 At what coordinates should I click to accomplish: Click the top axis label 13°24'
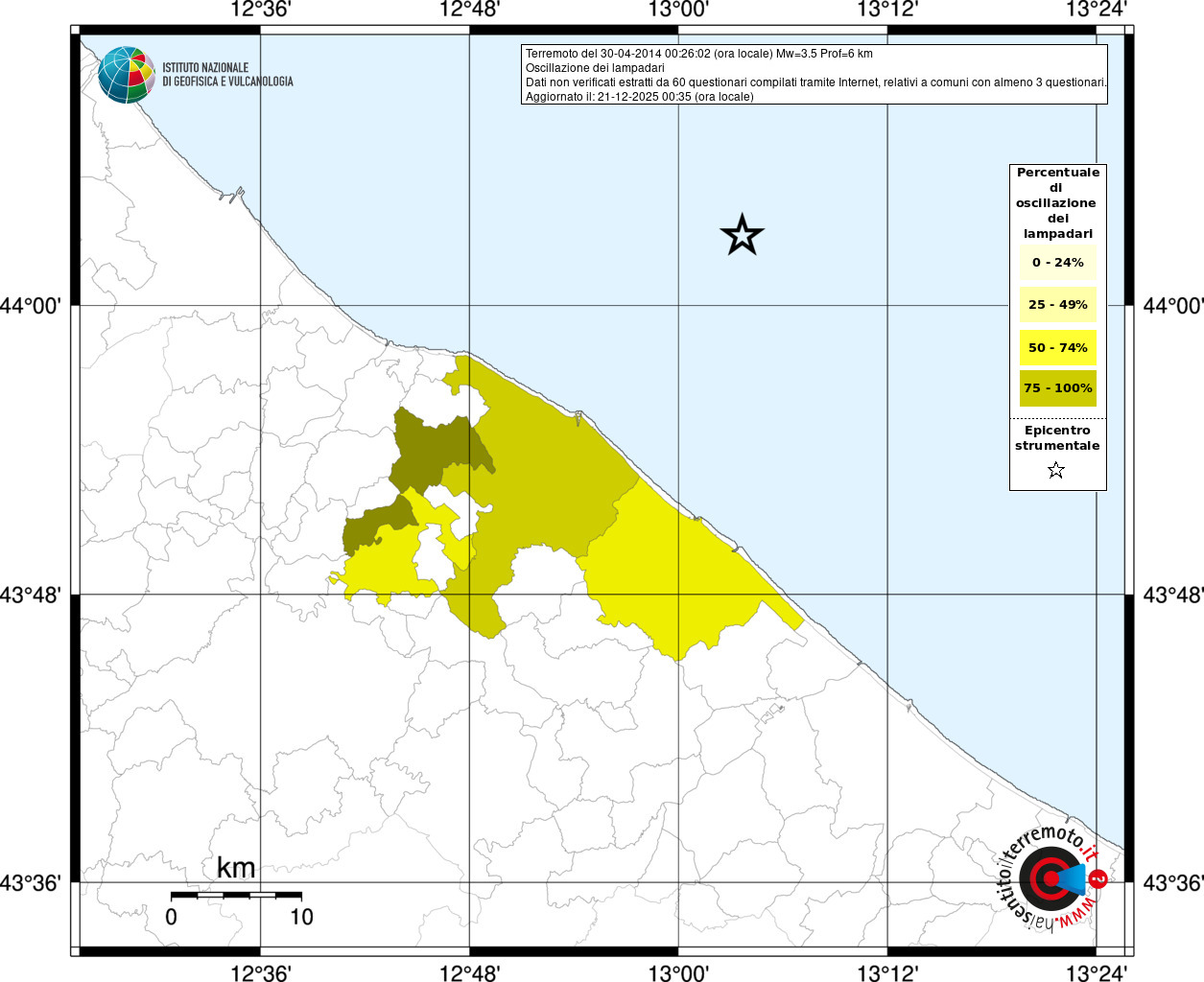click(1097, 11)
